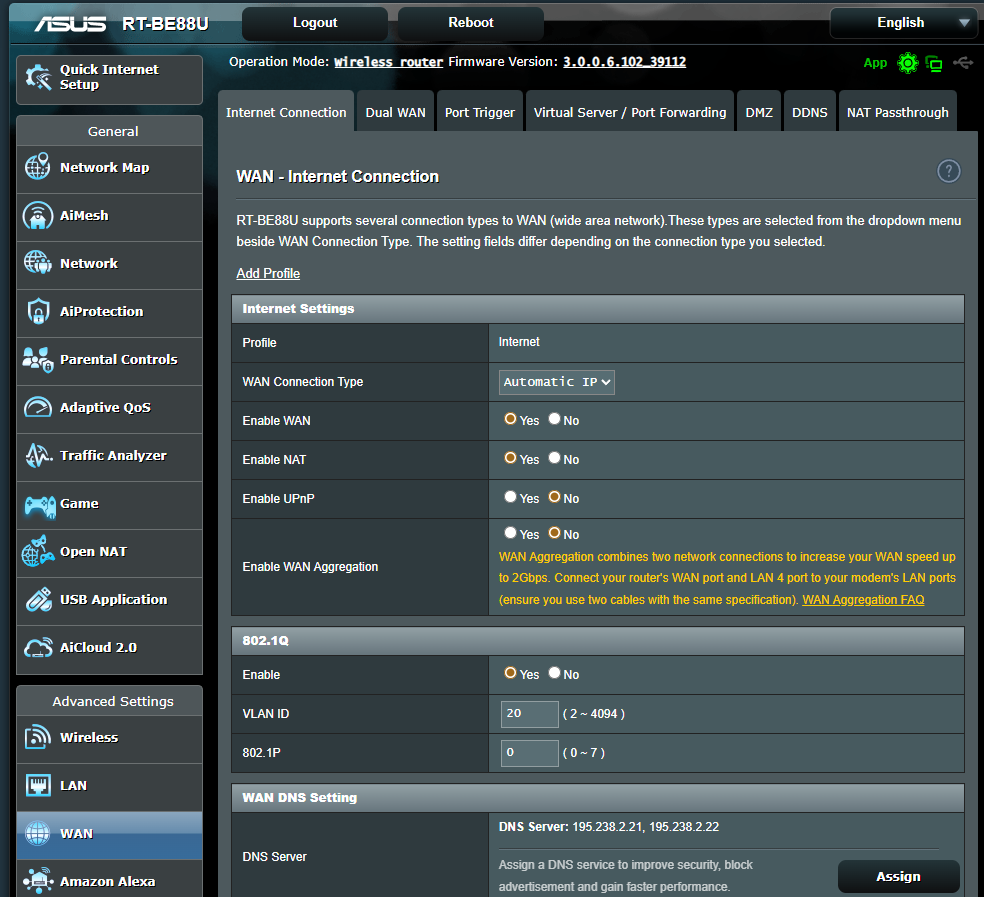Open the USB Application icon
The height and width of the screenshot is (897, 984).
coord(38,600)
